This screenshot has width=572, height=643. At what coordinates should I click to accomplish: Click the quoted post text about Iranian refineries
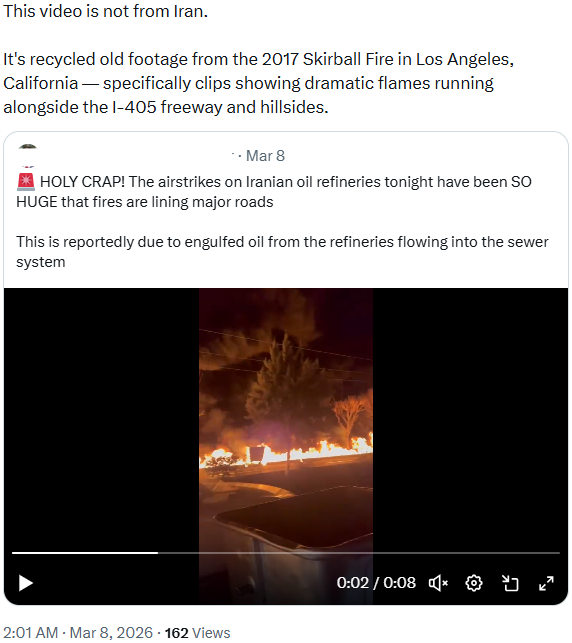[x=274, y=192]
